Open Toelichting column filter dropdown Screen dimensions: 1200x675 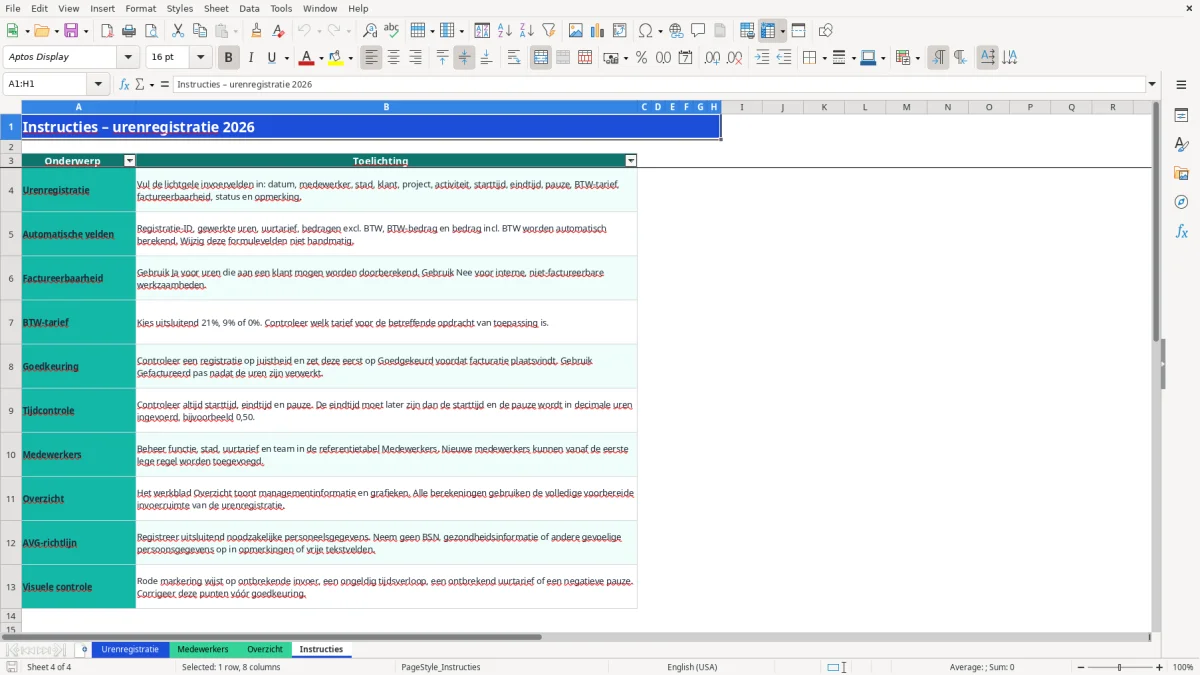click(630, 160)
